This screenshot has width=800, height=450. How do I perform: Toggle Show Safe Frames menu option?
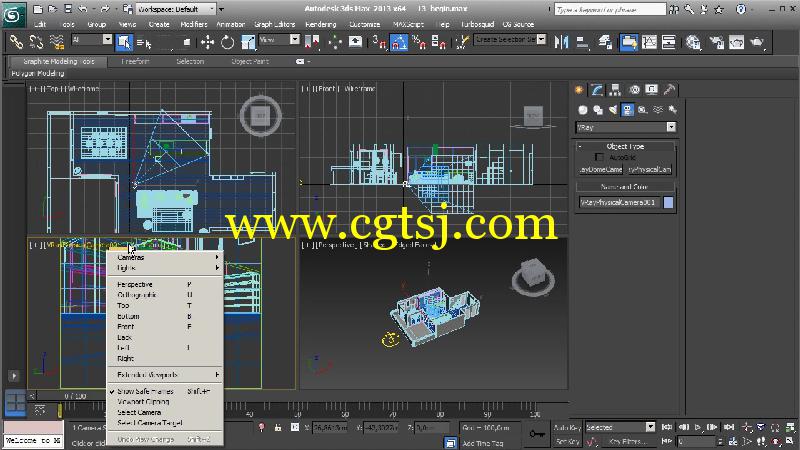coord(165,391)
